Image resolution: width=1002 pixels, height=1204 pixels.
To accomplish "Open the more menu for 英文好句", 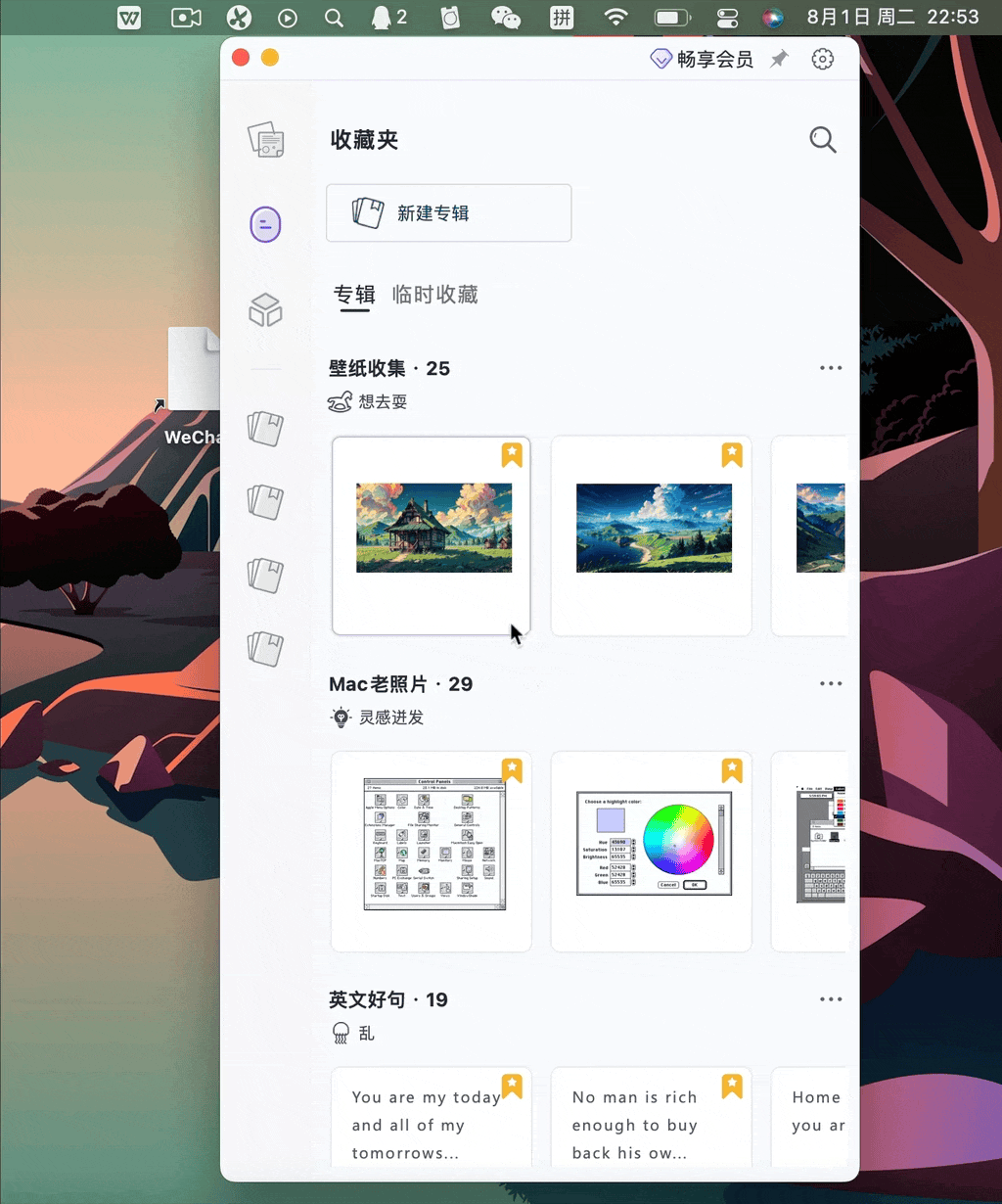I will coord(831,999).
